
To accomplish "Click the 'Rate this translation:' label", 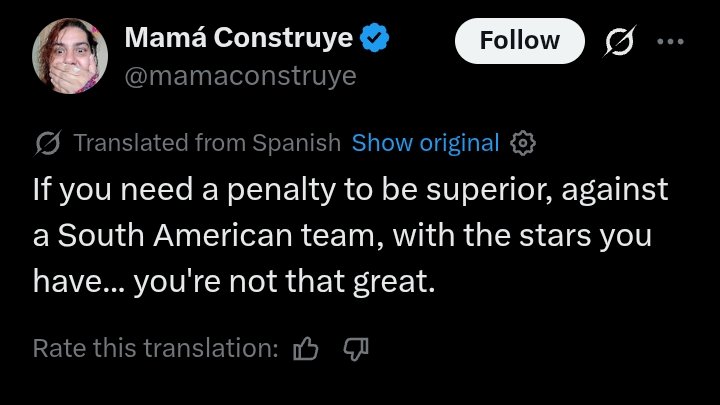I will tap(156, 348).
